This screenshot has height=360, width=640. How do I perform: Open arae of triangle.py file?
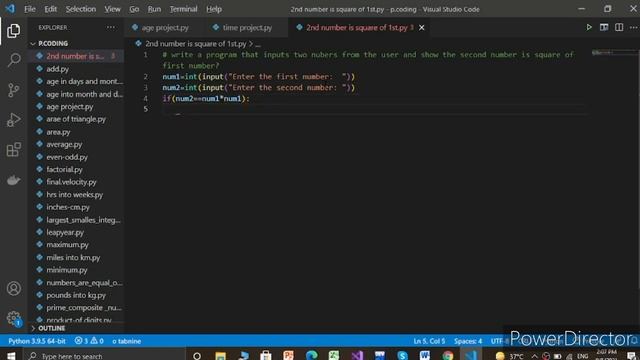[76, 119]
